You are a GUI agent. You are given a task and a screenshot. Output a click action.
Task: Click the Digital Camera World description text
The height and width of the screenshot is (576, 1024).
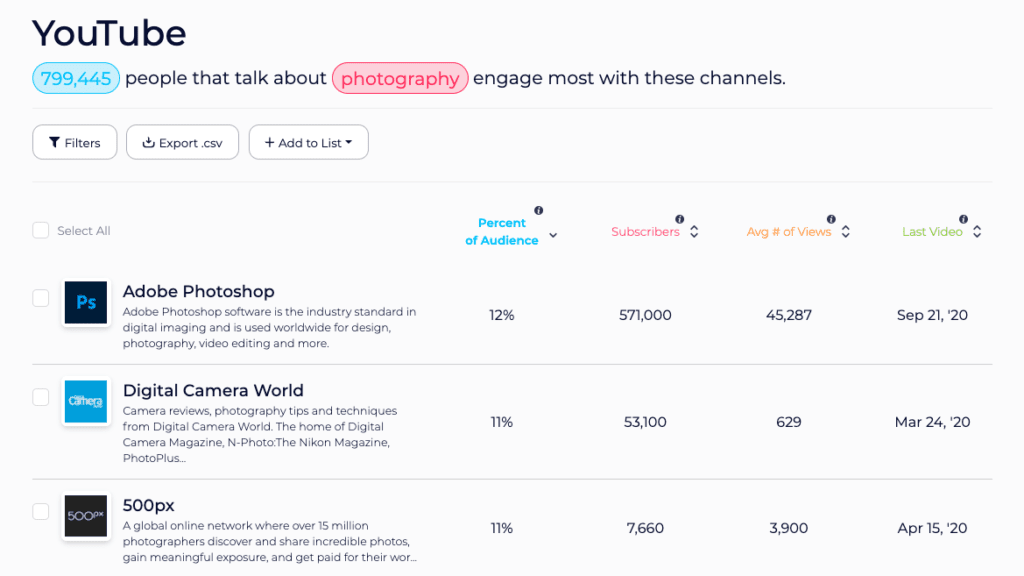[260, 434]
